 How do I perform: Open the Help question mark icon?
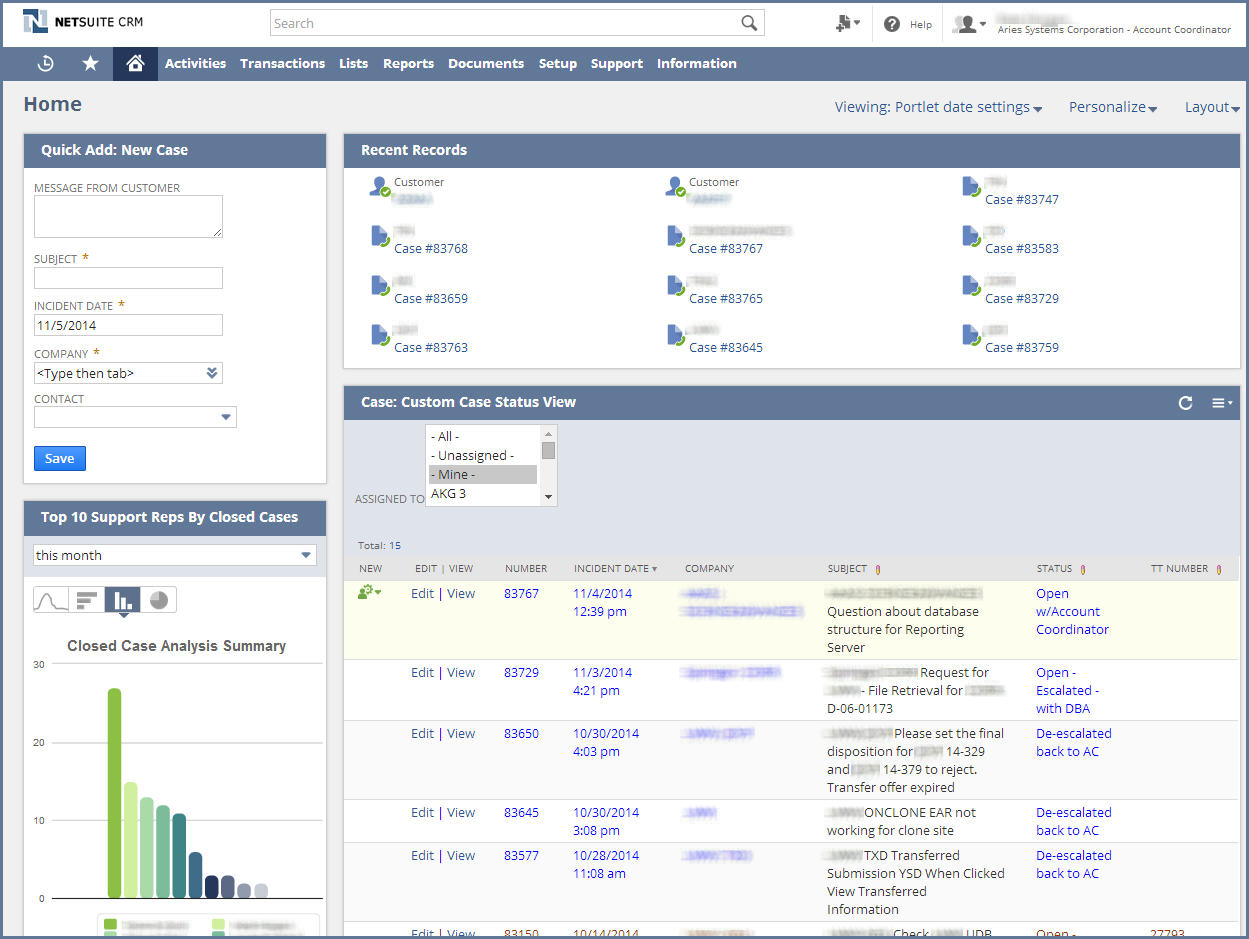(x=892, y=24)
